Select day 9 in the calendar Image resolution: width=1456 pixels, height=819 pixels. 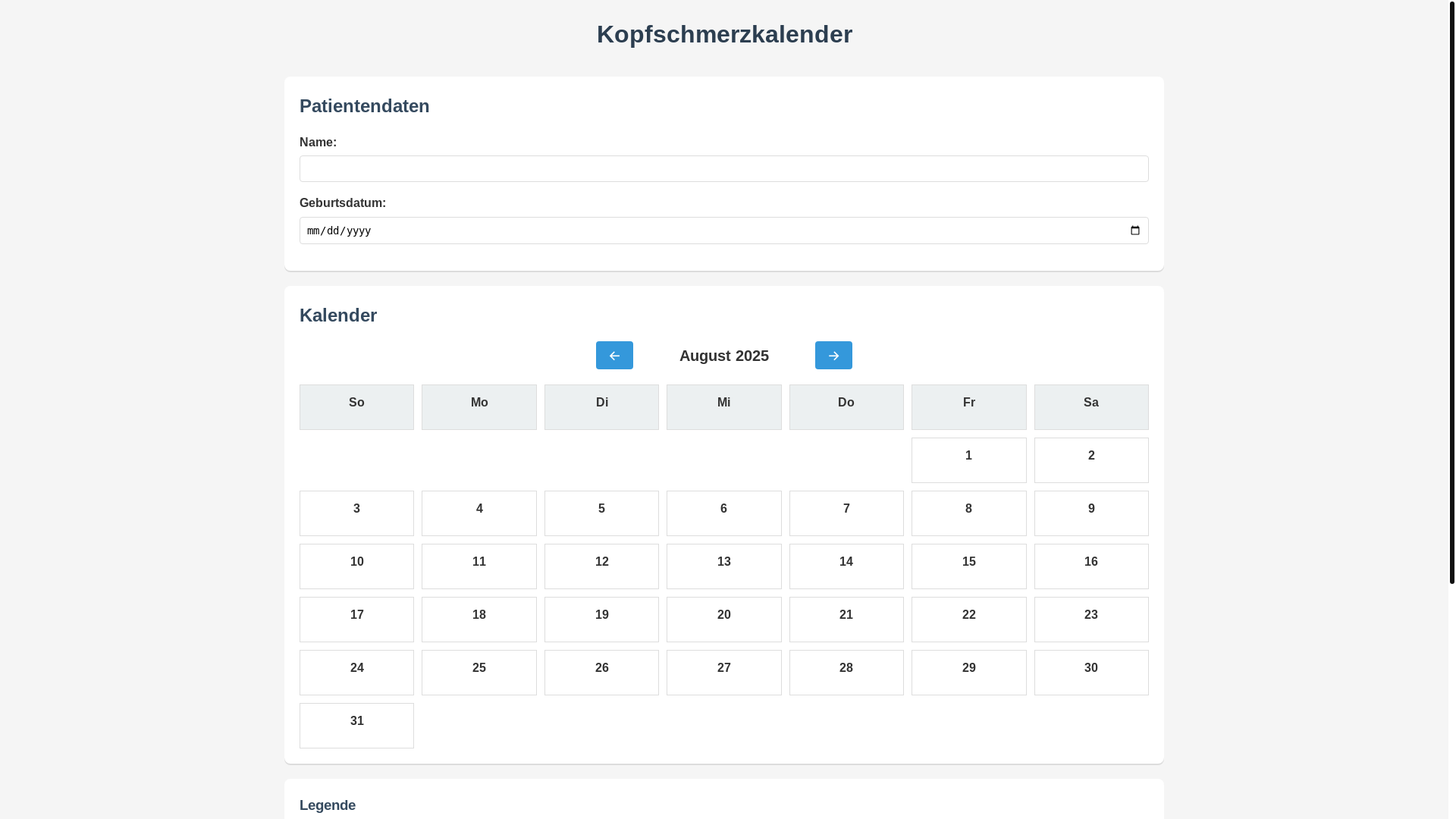point(1091,513)
